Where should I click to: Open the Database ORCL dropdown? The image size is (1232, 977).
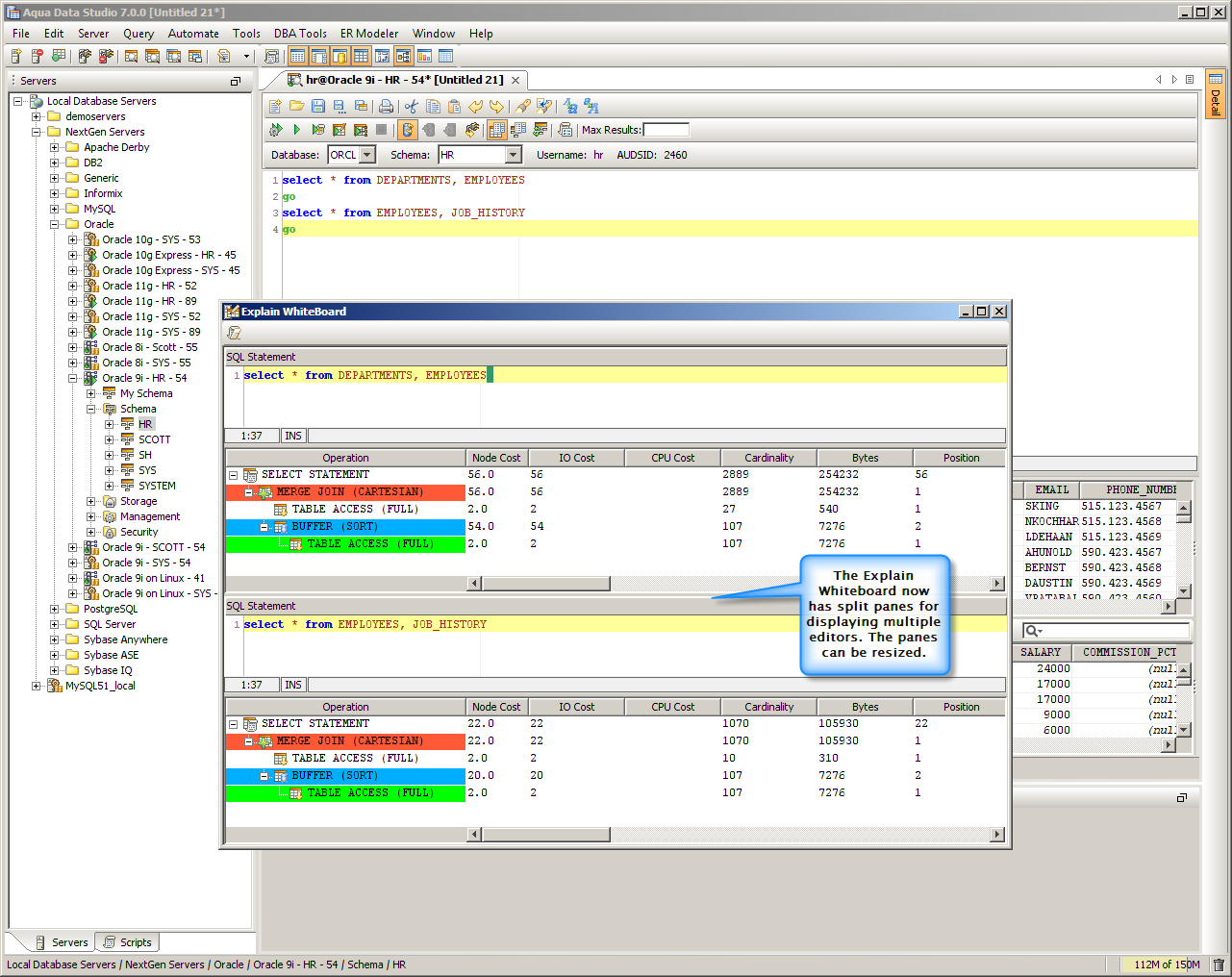pos(365,155)
